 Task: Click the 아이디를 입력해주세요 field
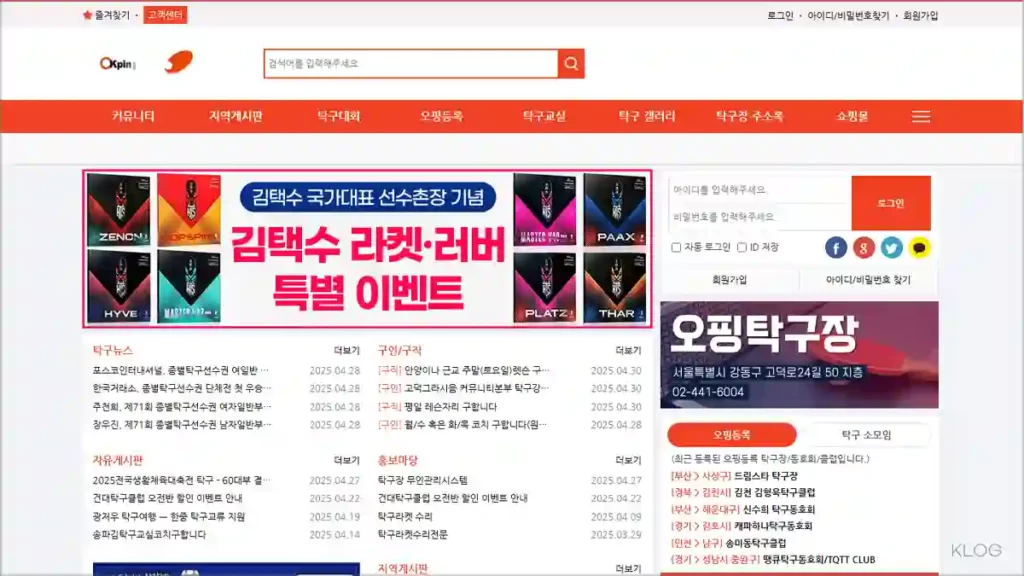[760, 189]
